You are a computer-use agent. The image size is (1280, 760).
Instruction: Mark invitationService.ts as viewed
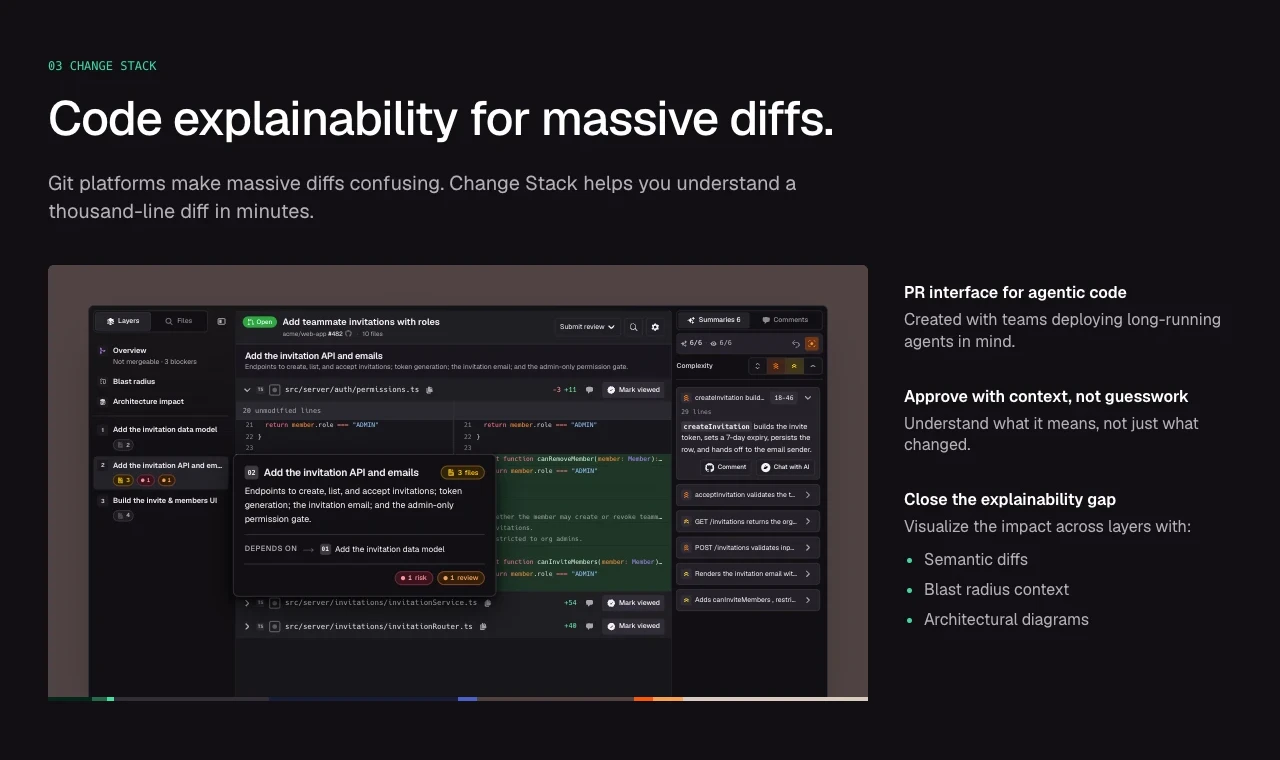click(x=633, y=603)
